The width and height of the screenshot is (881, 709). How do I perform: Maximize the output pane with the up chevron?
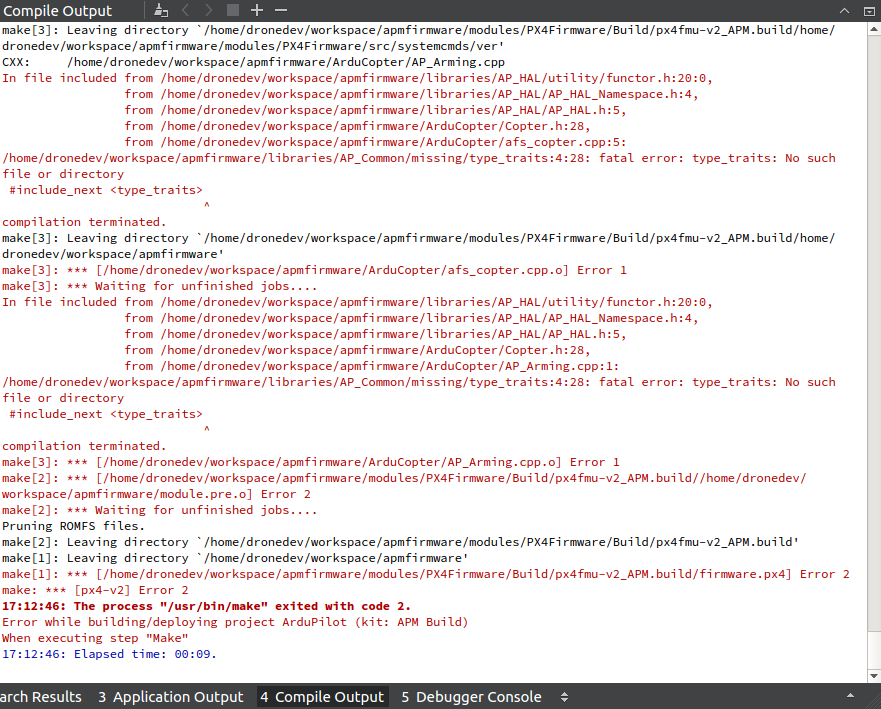pos(844,10)
